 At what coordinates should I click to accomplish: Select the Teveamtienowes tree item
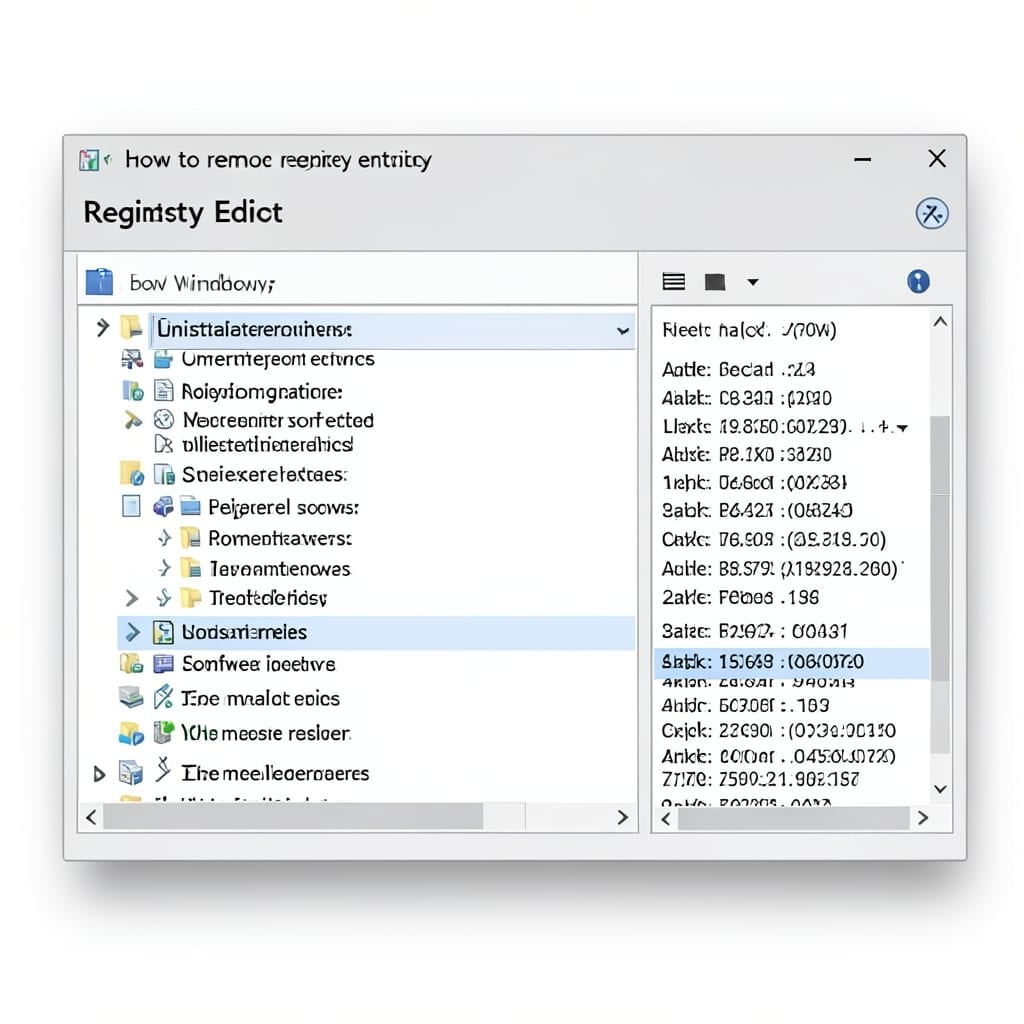click(280, 569)
